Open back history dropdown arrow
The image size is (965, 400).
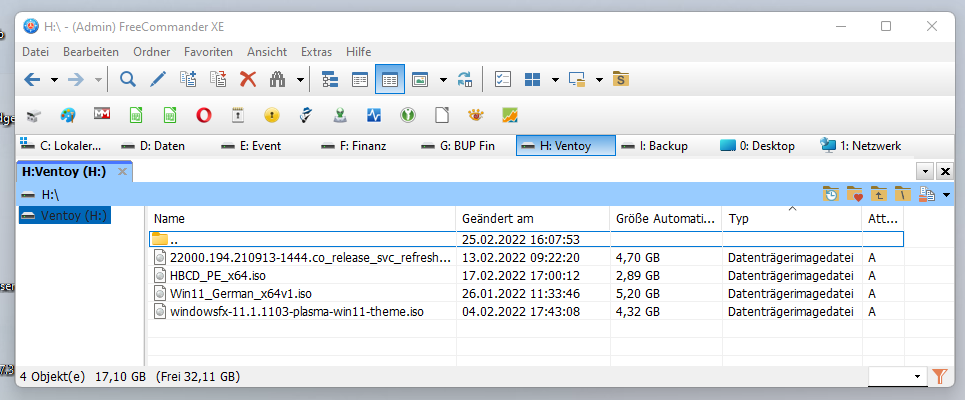(x=54, y=80)
